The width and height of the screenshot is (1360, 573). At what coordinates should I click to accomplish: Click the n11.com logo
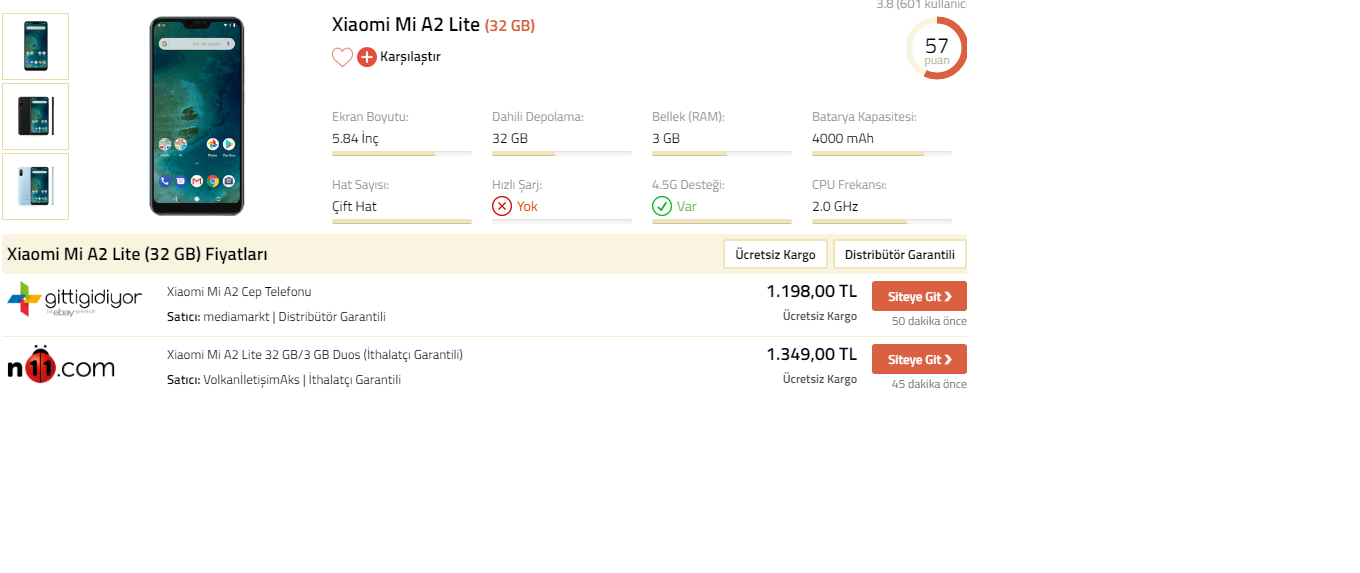pyautogui.click(x=61, y=364)
